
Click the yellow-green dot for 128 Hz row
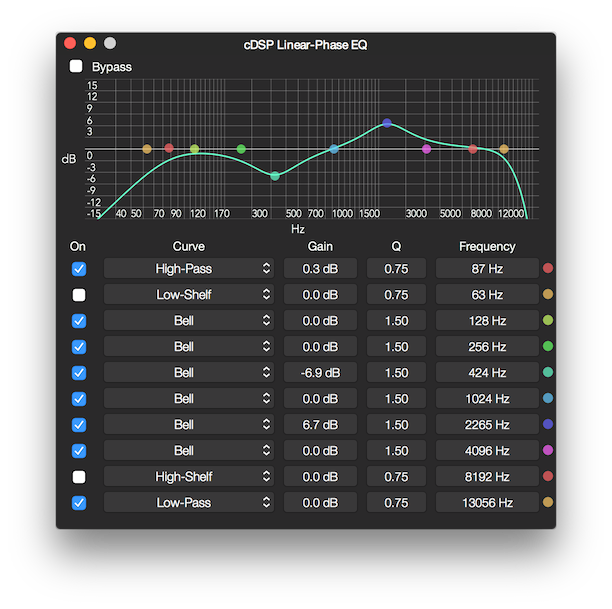tap(548, 320)
